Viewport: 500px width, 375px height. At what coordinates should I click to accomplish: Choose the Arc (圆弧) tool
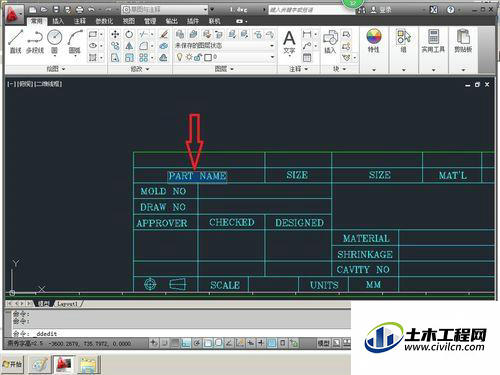(75, 41)
